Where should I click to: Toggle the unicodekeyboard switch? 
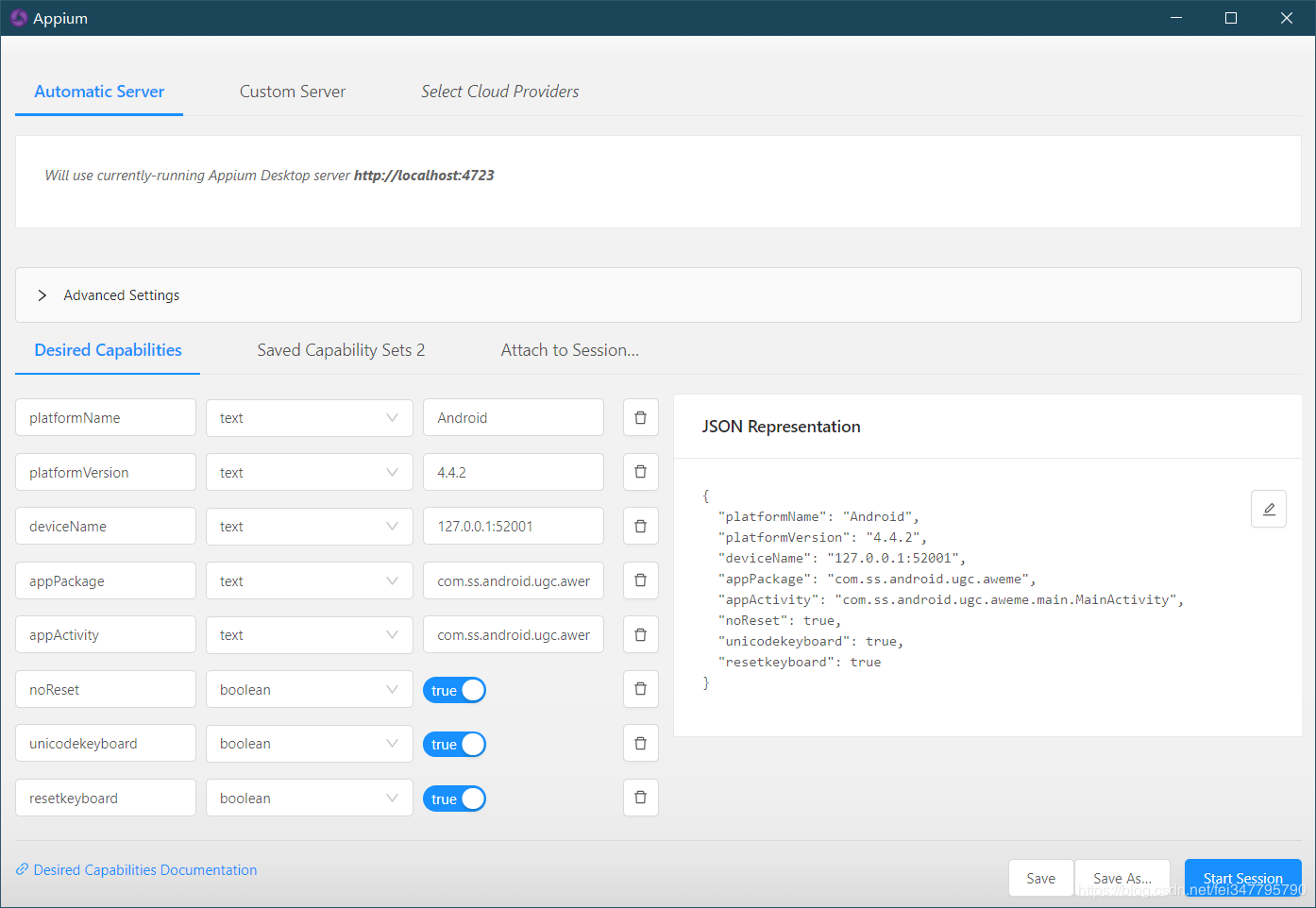coord(455,744)
